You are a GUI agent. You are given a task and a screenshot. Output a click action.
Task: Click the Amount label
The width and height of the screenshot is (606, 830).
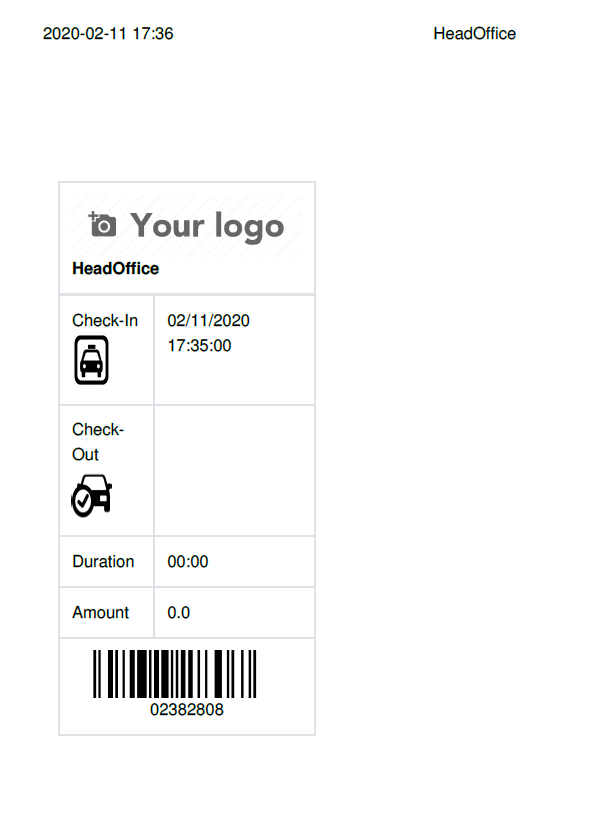click(x=100, y=612)
